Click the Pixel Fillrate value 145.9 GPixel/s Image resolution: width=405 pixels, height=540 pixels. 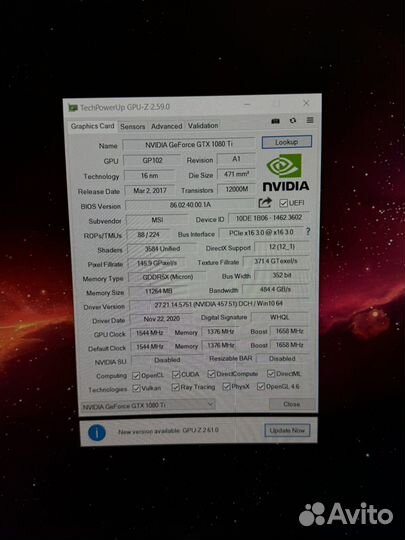pos(157,263)
